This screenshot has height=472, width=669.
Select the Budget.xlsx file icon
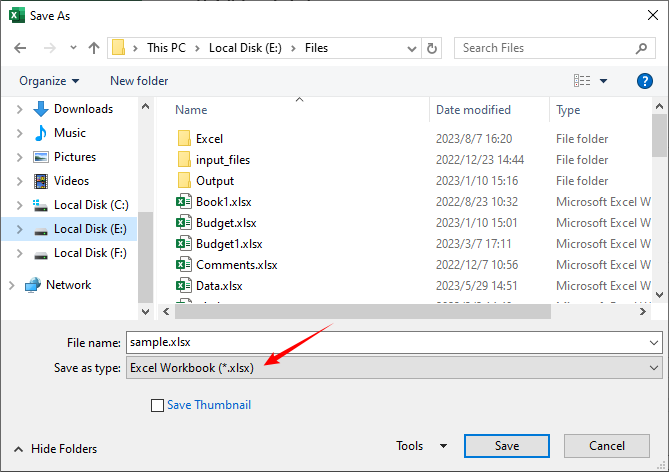click(x=183, y=222)
